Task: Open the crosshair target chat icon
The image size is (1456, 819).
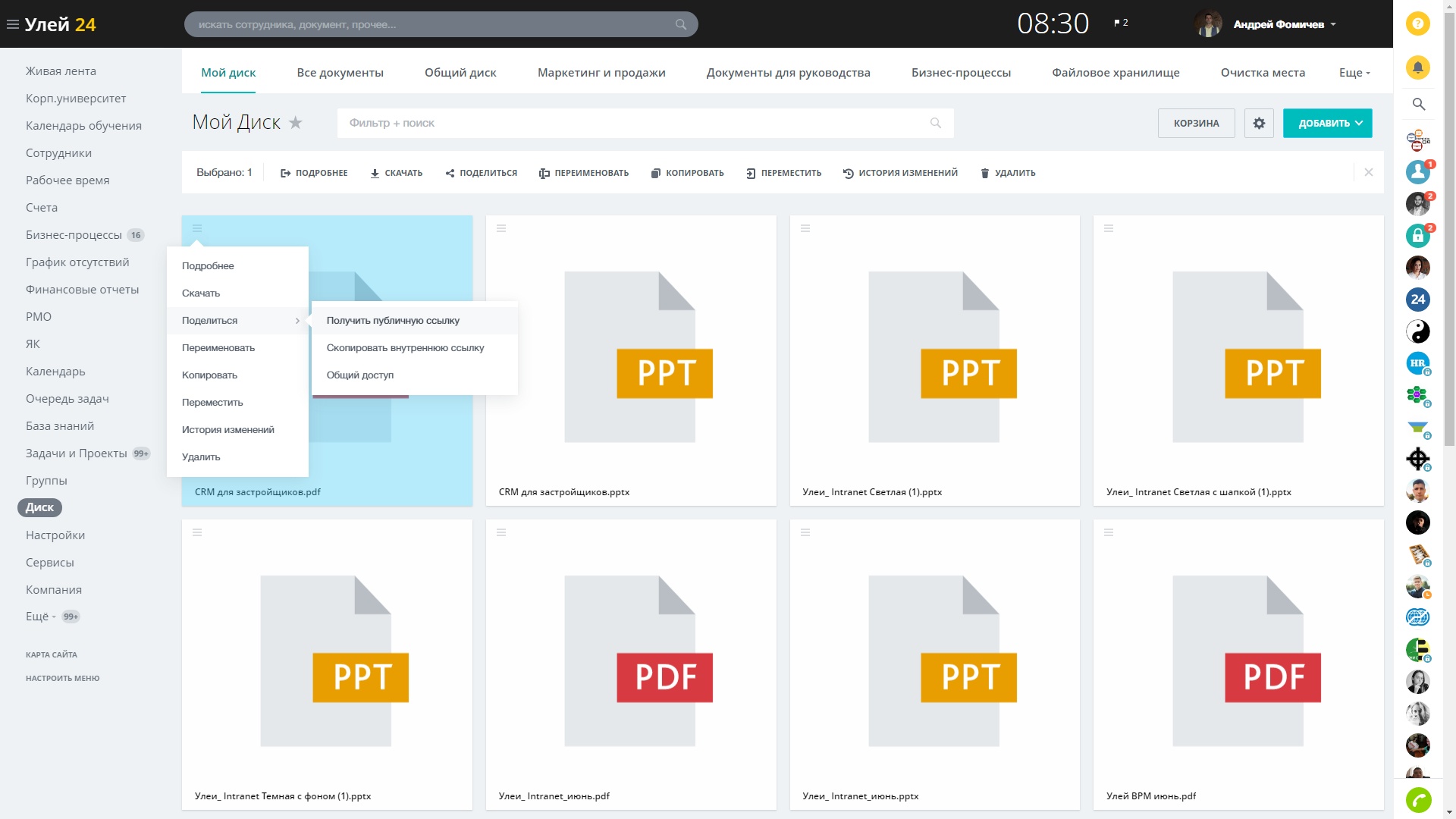Action: click(x=1417, y=459)
